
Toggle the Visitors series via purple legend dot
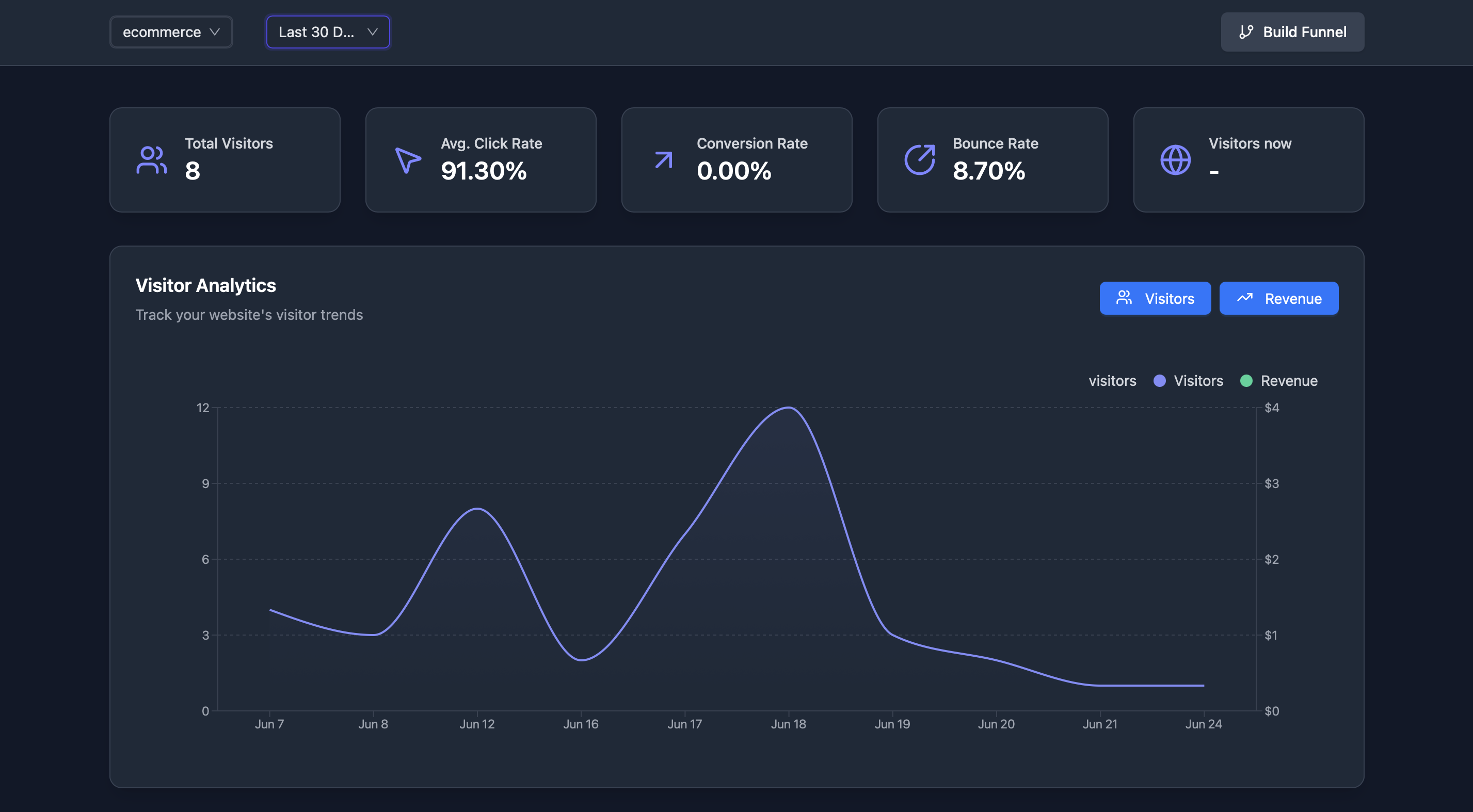pos(1160,381)
